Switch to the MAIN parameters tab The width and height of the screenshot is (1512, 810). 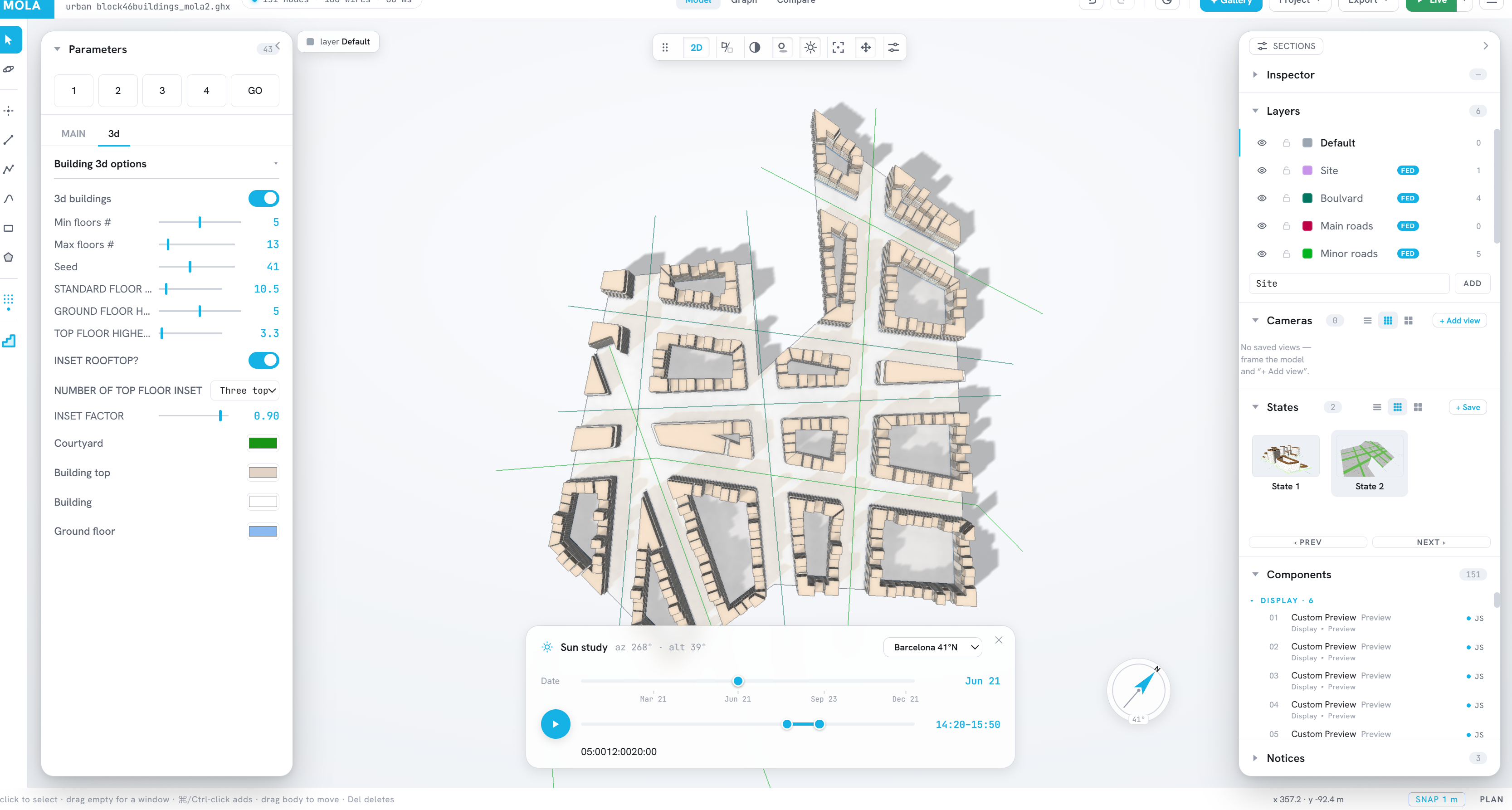click(x=73, y=134)
